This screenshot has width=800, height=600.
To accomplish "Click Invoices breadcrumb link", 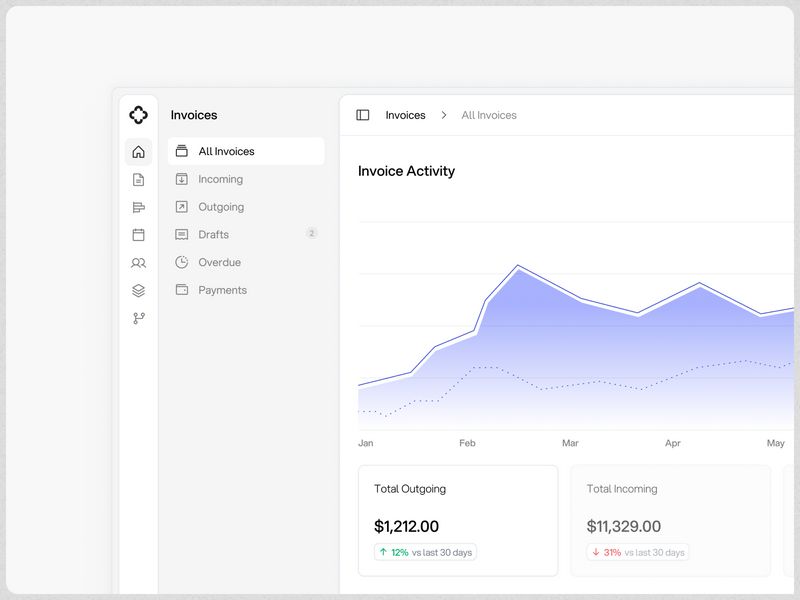I will (405, 115).
